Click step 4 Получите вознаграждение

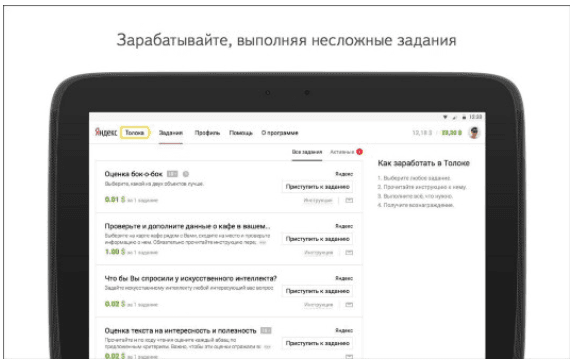(416, 205)
